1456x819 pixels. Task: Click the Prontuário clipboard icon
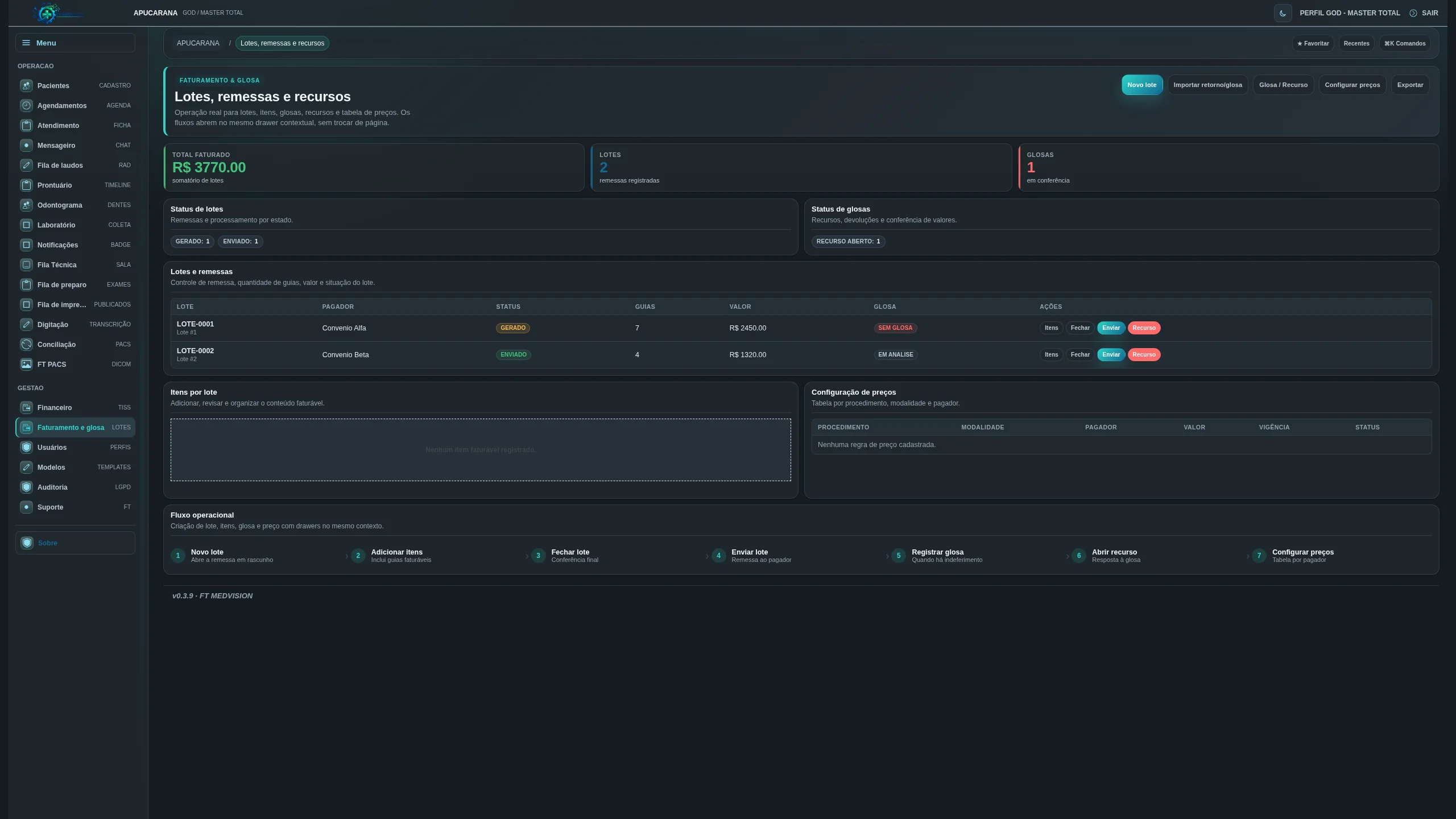point(26,185)
